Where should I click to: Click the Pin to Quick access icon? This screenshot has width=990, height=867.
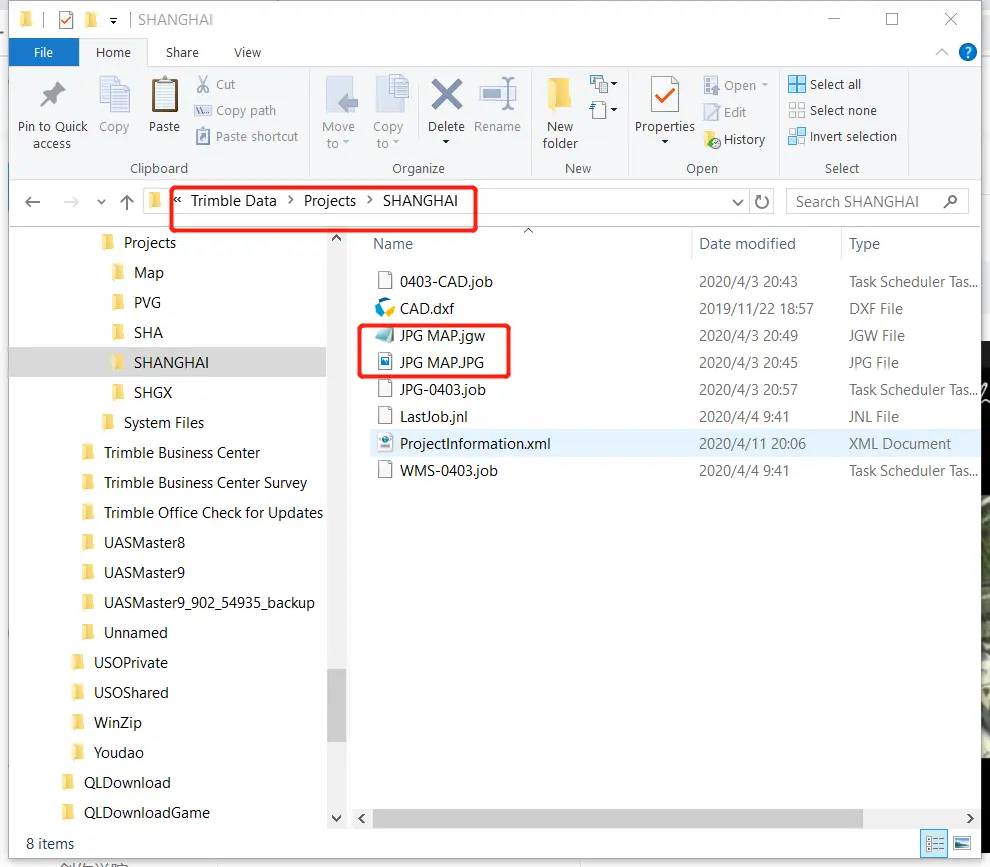[52, 95]
